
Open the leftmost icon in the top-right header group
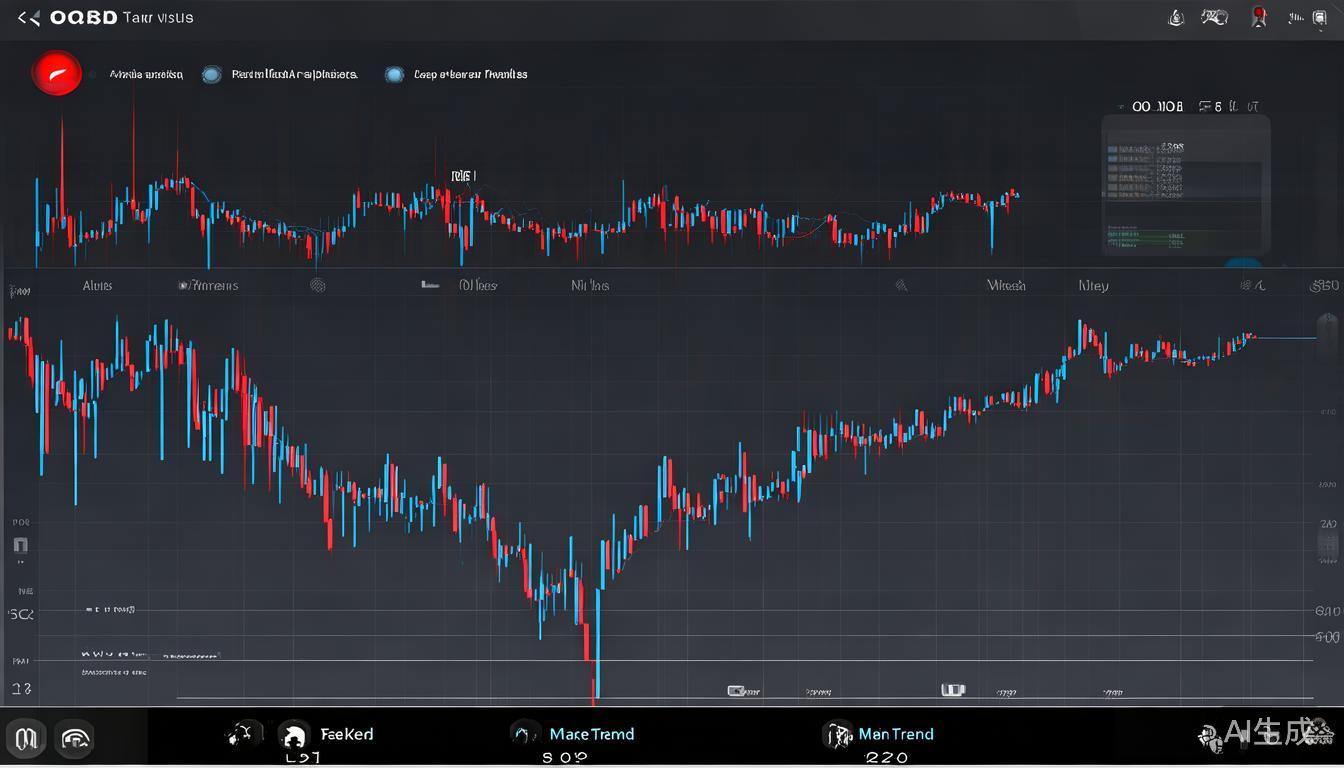click(1177, 17)
